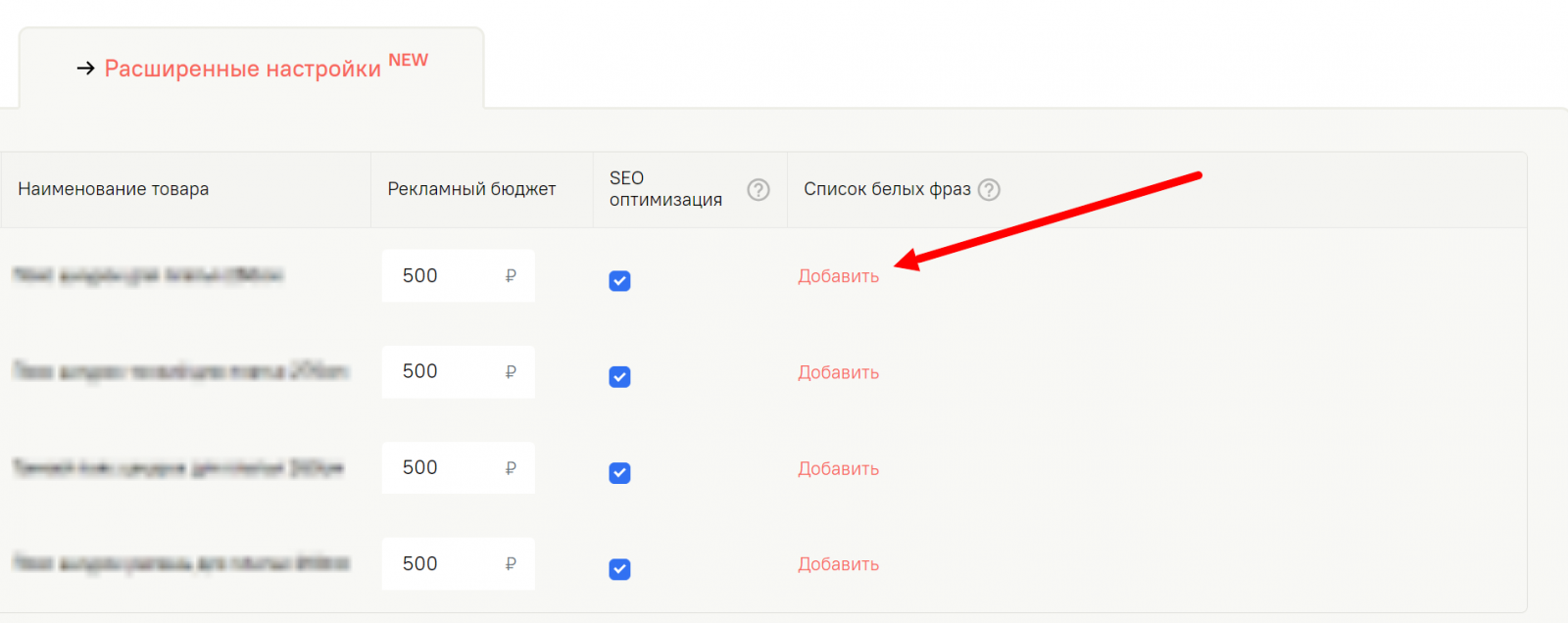This screenshot has height=623, width=1568.
Task: Uncheck SEO checkbox in first product row
Action: pyautogui.click(x=619, y=281)
